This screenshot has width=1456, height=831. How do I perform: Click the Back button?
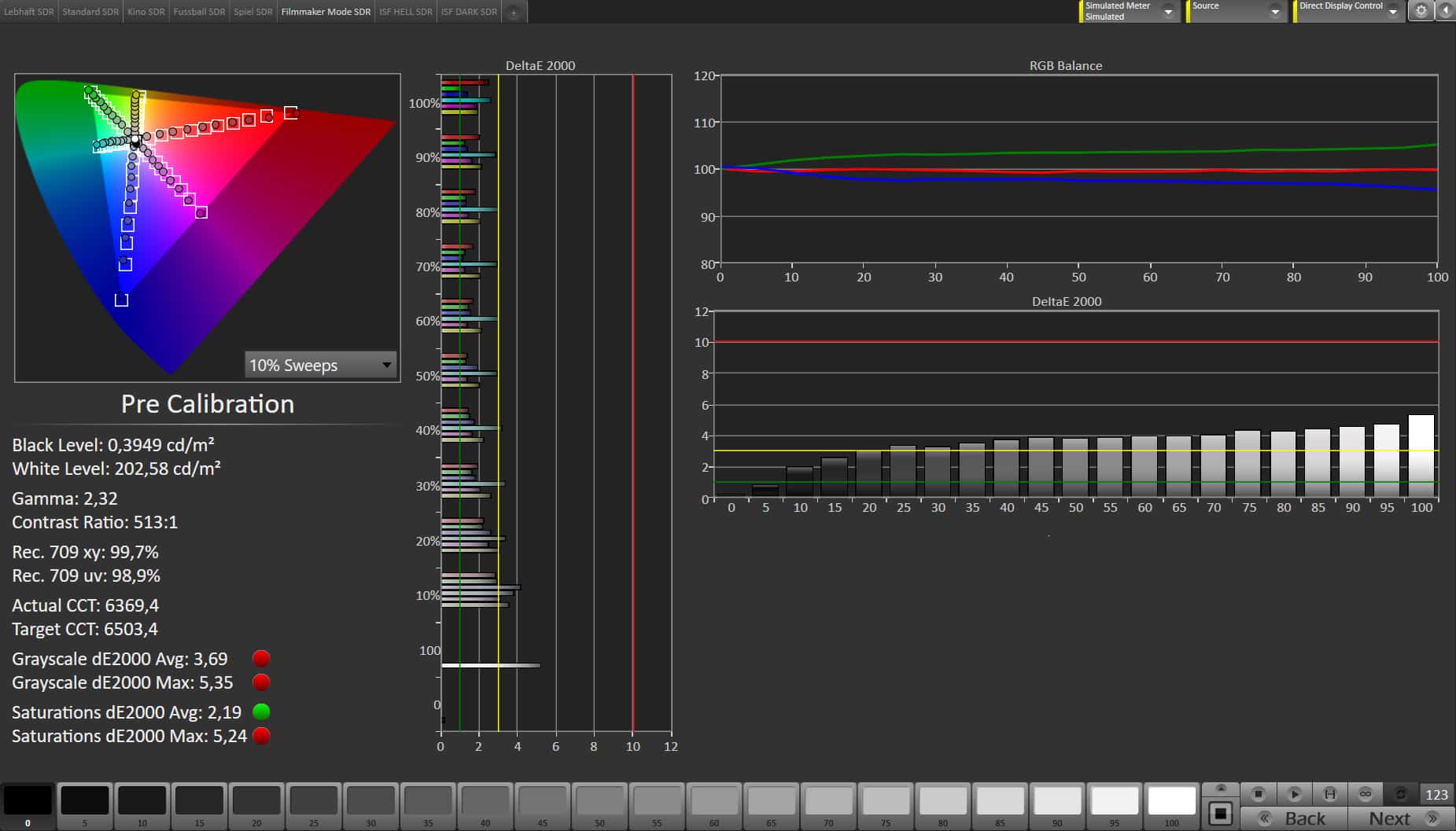[x=1294, y=818]
